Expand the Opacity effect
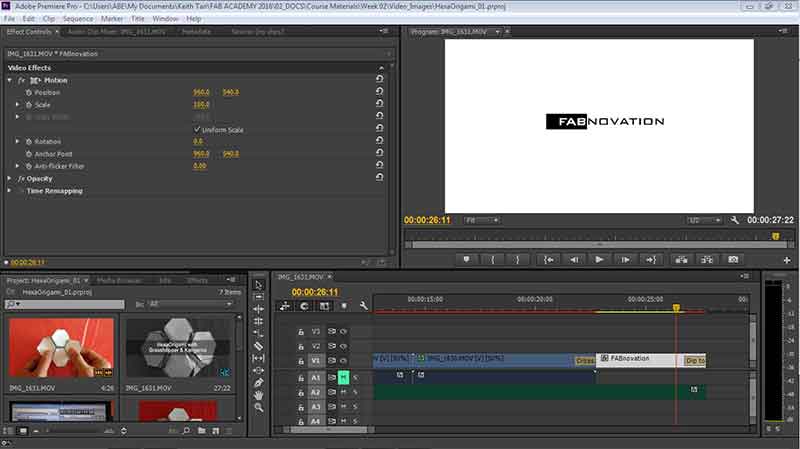This screenshot has height=449, width=800. [10, 179]
